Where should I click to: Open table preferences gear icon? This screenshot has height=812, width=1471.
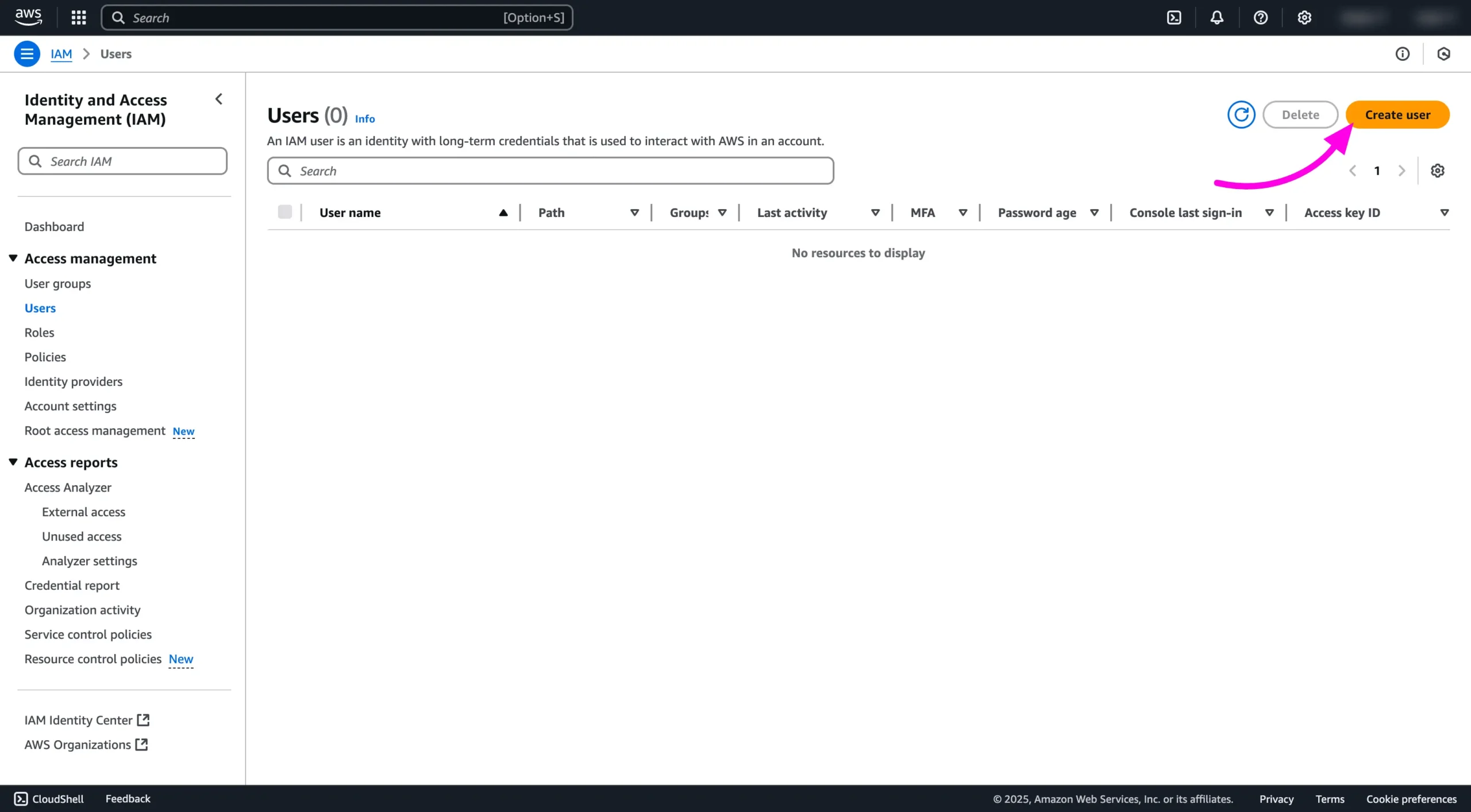[1437, 171]
